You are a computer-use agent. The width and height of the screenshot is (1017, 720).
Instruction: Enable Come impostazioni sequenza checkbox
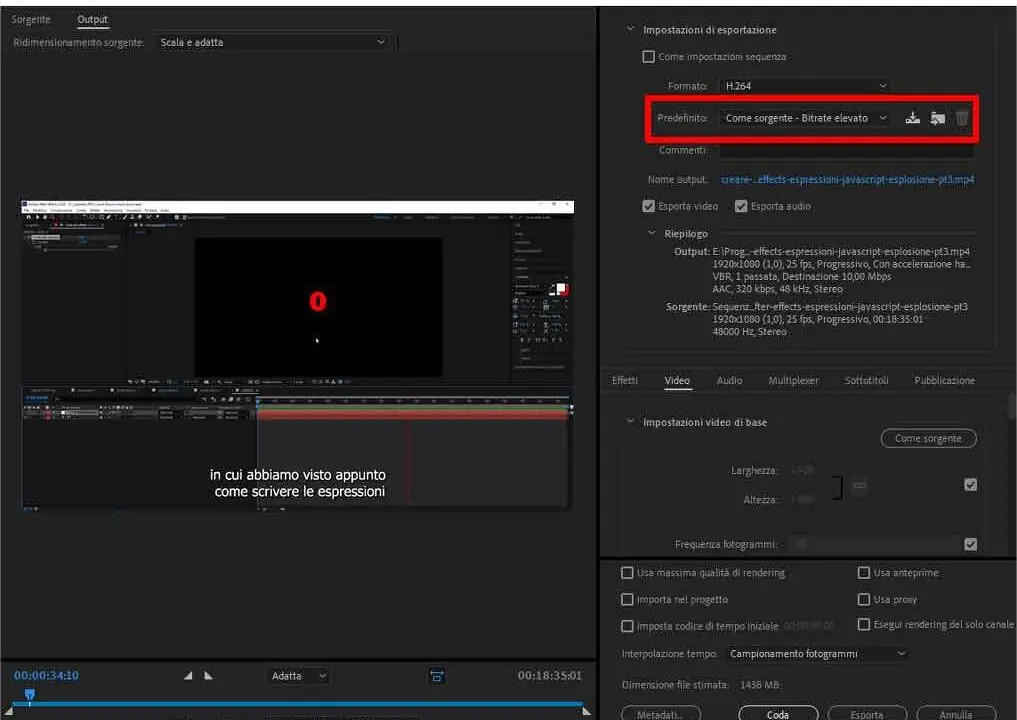(x=648, y=57)
